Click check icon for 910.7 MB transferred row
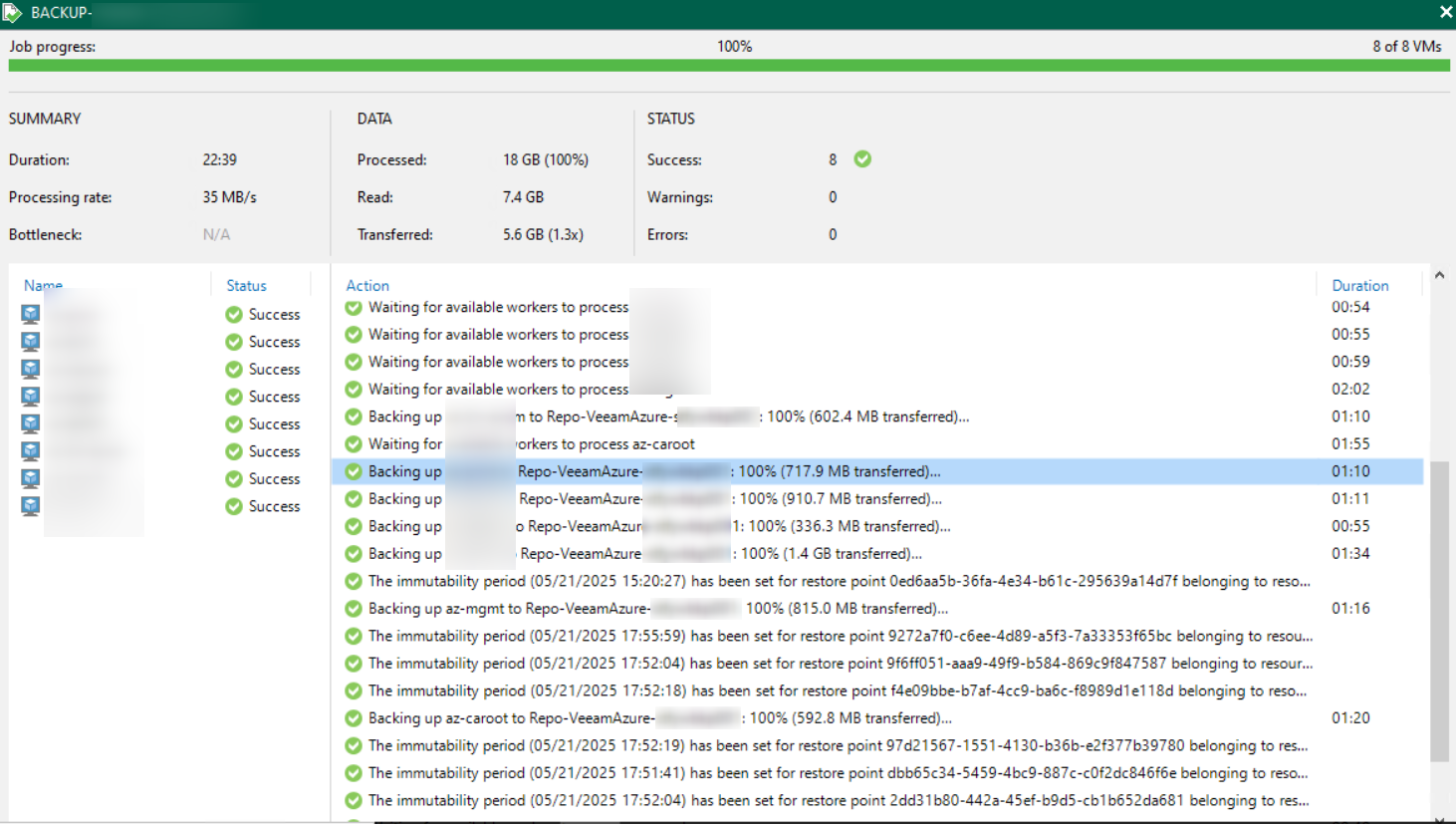Viewport: 1456px width, 824px height. click(354, 499)
